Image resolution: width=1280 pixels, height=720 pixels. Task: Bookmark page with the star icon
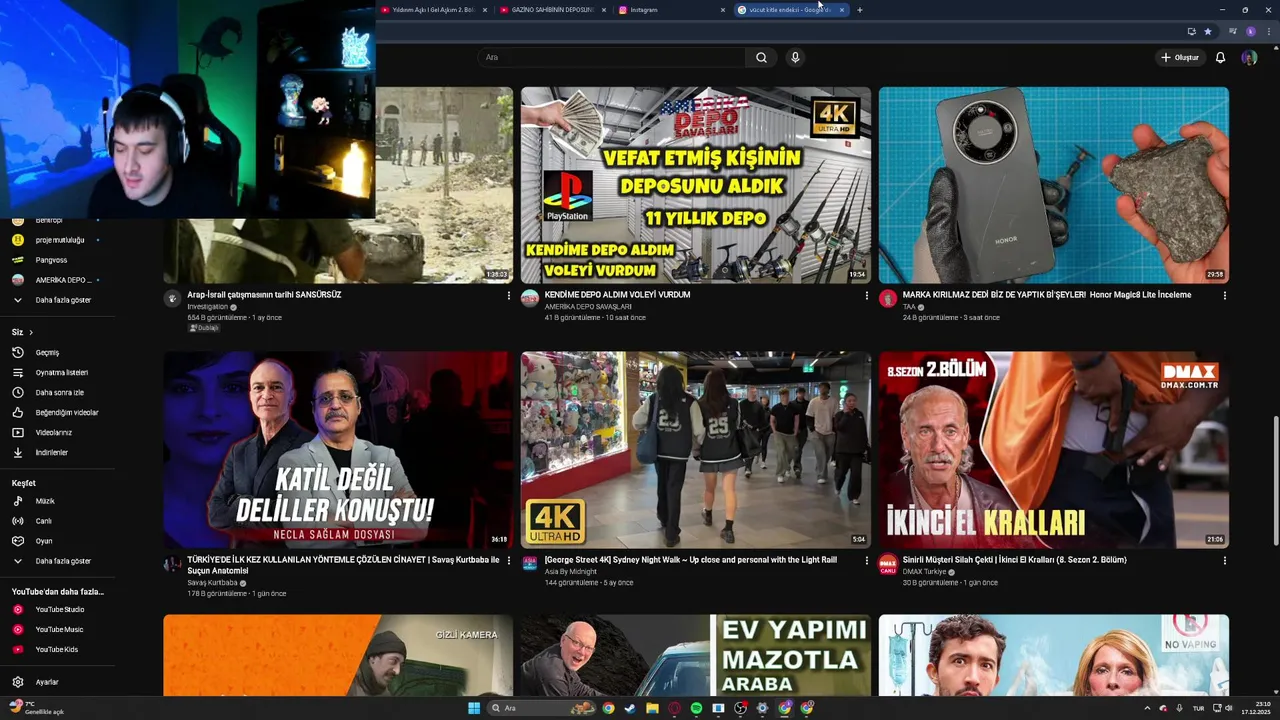point(1208,32)
